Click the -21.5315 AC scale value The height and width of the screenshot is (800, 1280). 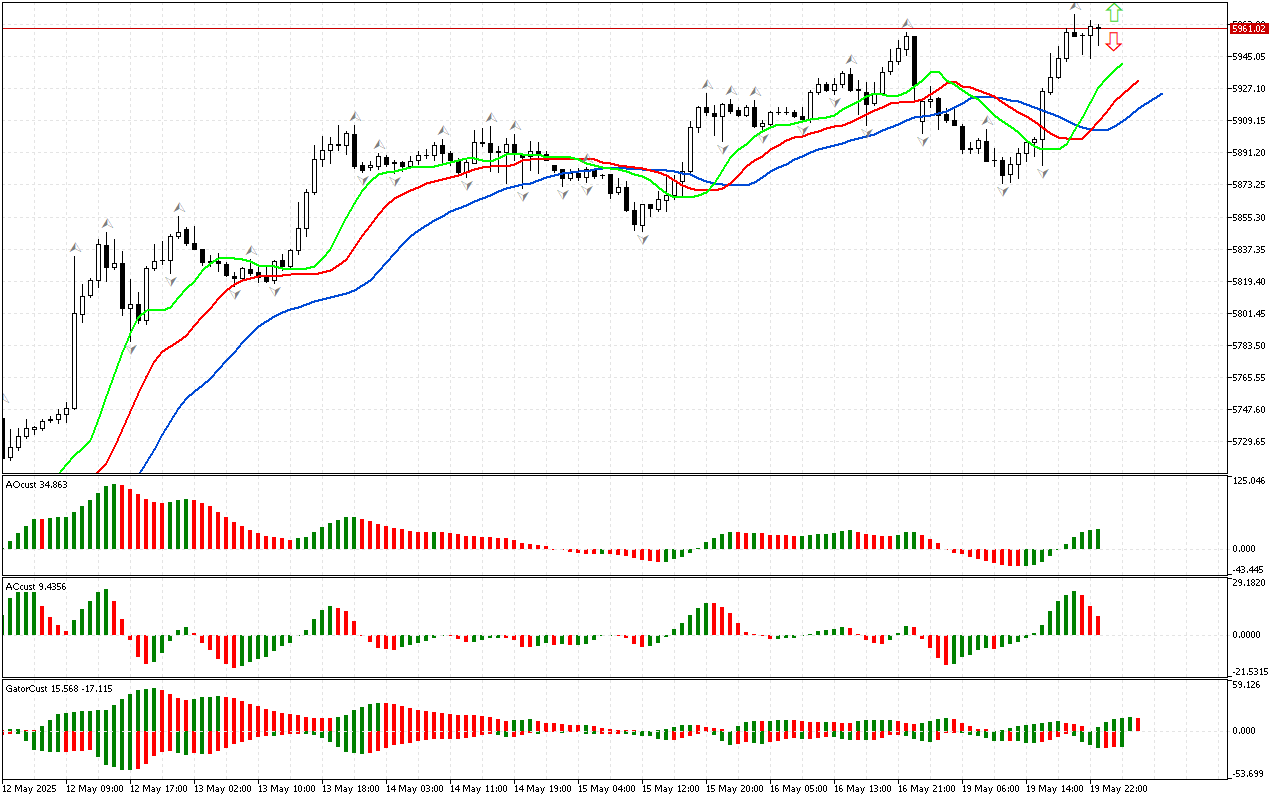click(1250, 671)
